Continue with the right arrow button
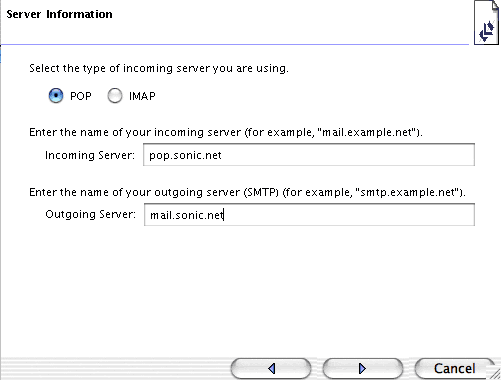 point(363,368)
